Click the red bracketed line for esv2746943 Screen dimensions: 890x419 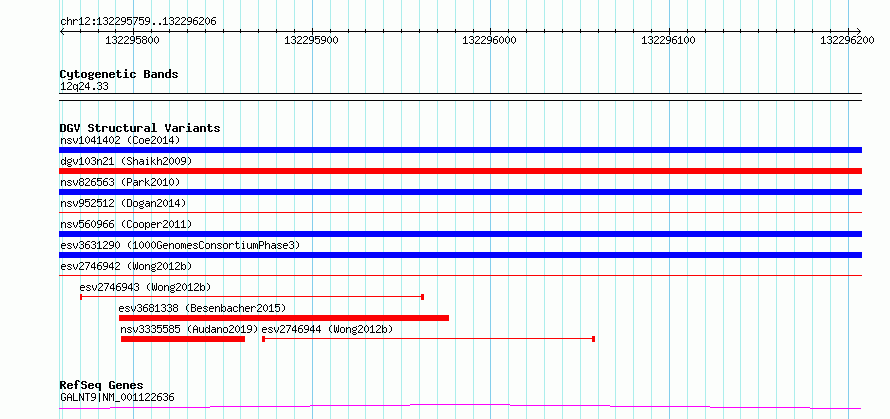pyautogui.click(x=252, y=297)
